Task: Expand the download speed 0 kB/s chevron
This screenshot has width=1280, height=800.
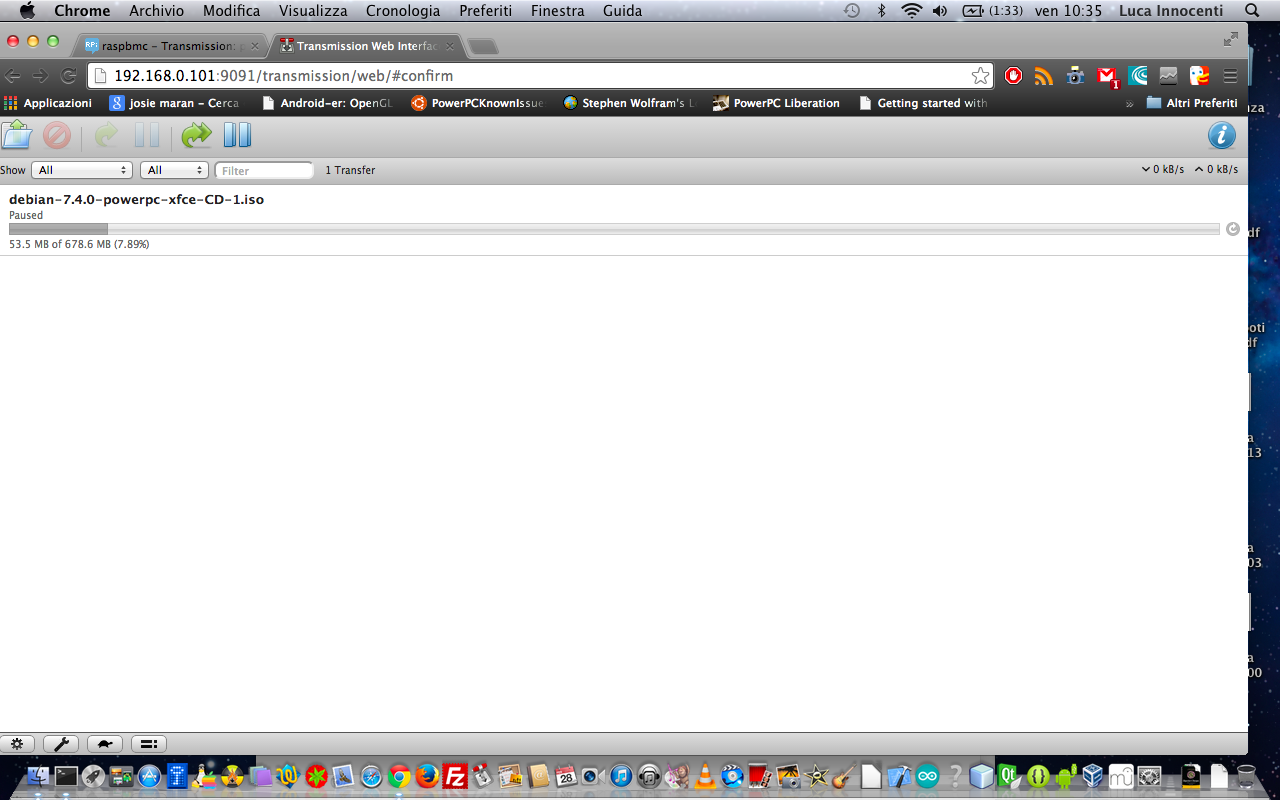Action: [x=1146, y=168]
